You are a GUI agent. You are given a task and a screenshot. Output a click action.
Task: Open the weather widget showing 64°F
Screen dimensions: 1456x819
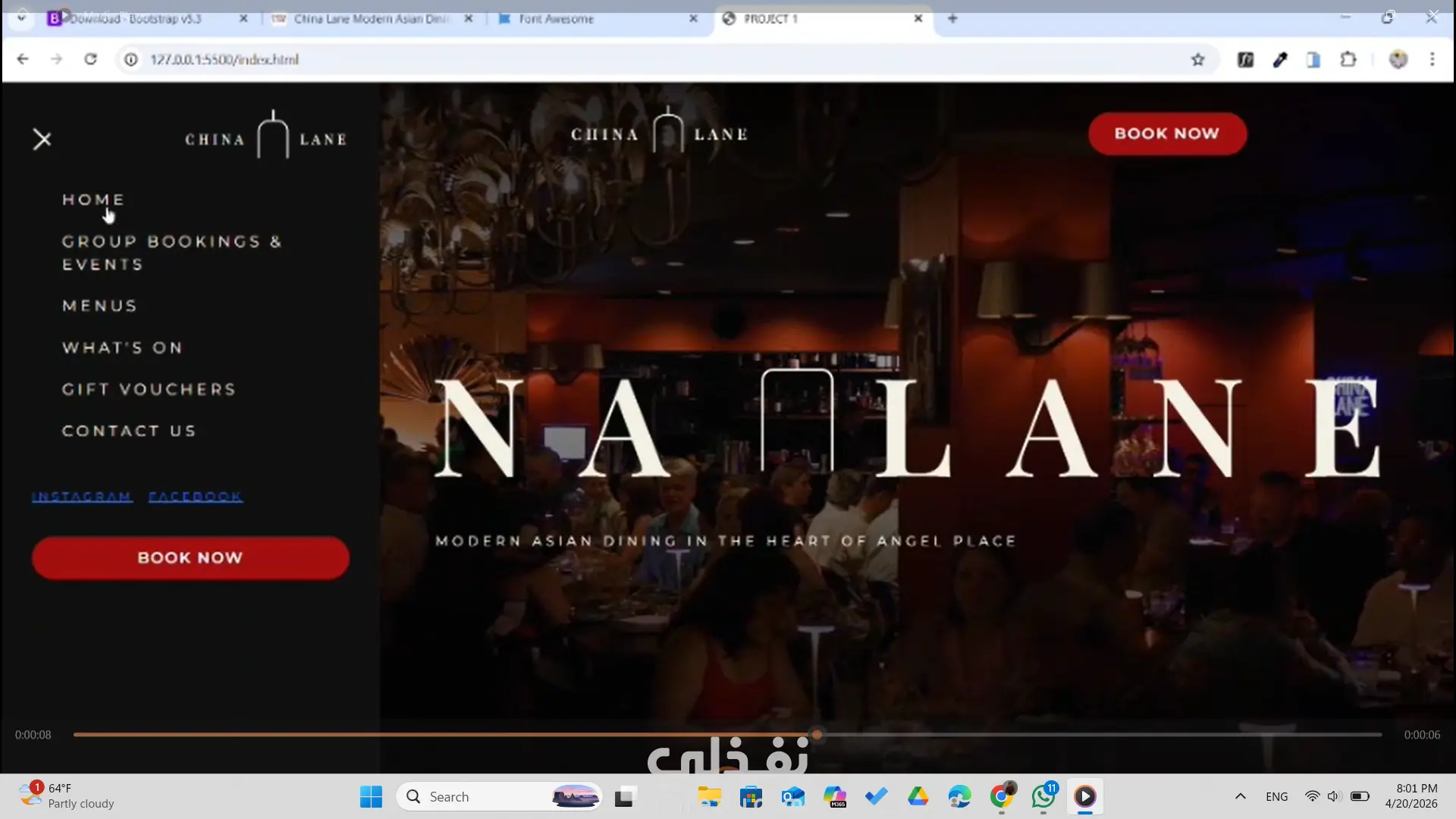coord(67,796)
